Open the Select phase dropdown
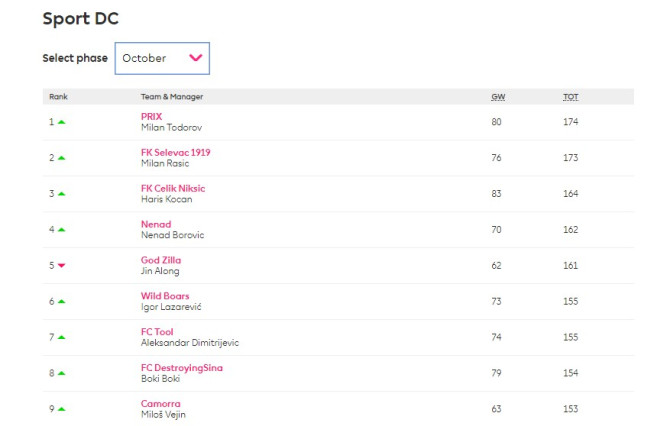 point(162,58)
